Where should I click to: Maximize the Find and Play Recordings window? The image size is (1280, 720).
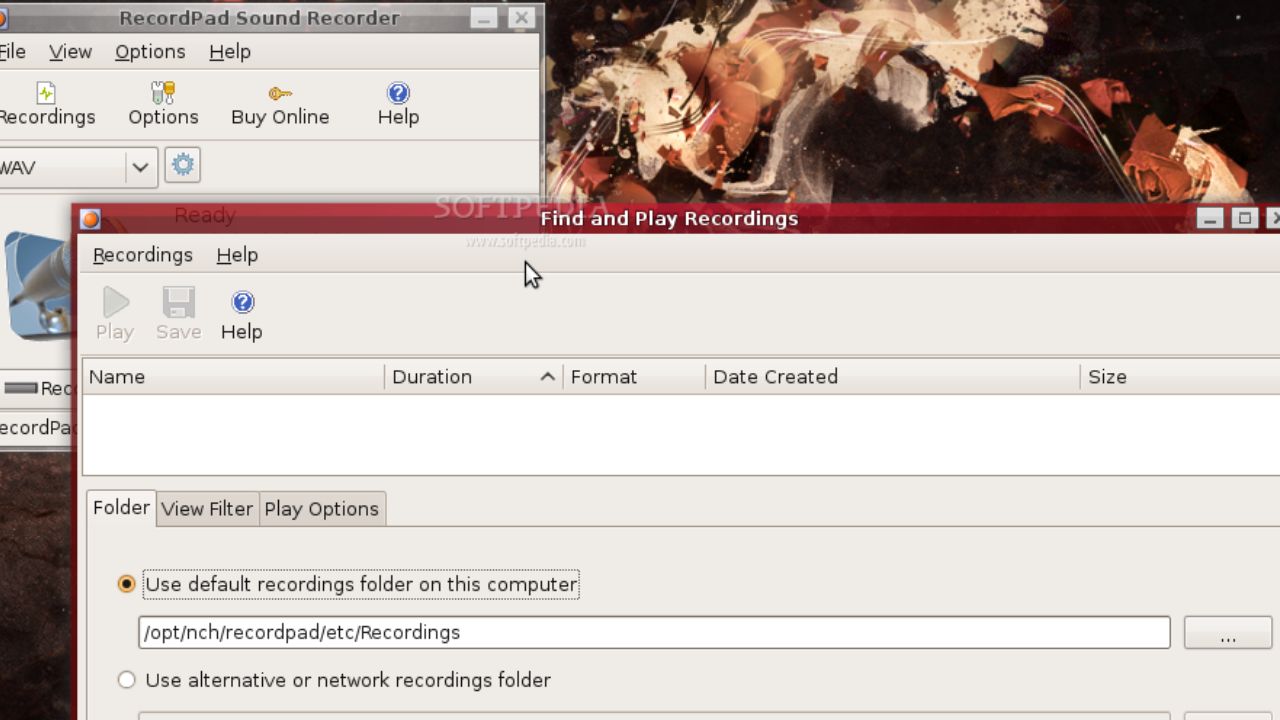1245,218
